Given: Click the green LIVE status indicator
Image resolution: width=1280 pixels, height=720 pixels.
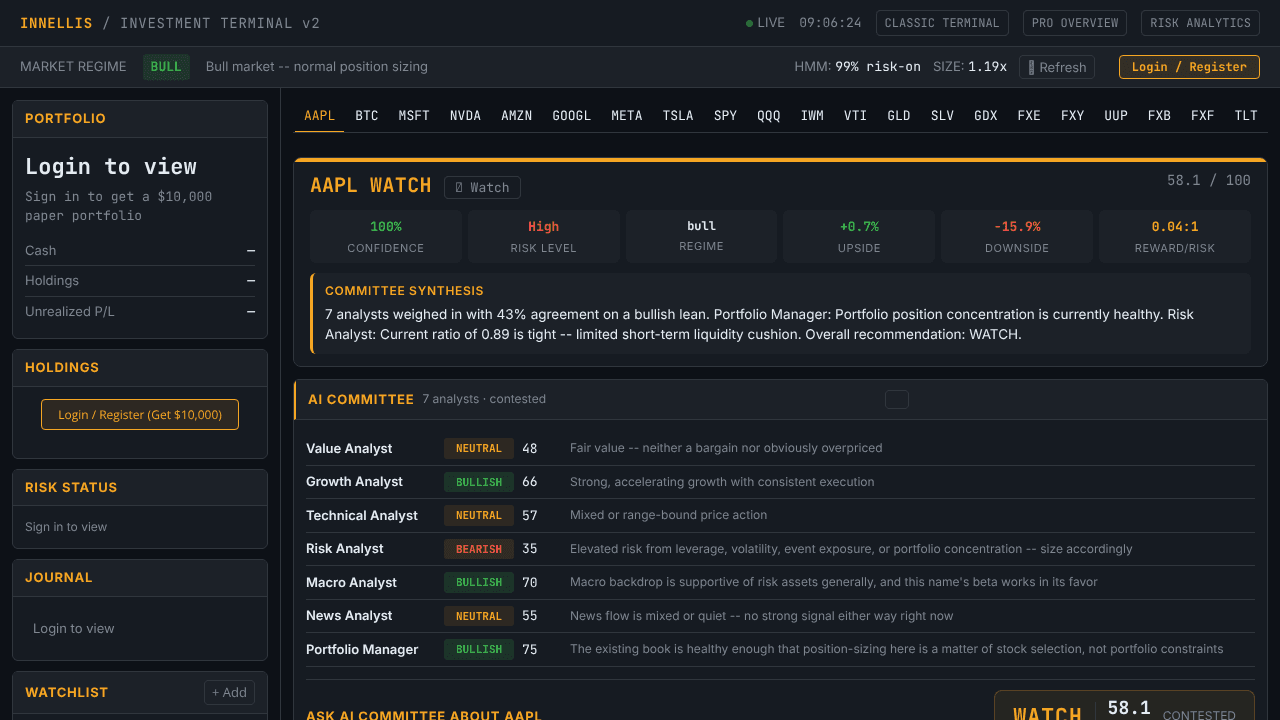Looking at the screenshot, I should (765, 23).
